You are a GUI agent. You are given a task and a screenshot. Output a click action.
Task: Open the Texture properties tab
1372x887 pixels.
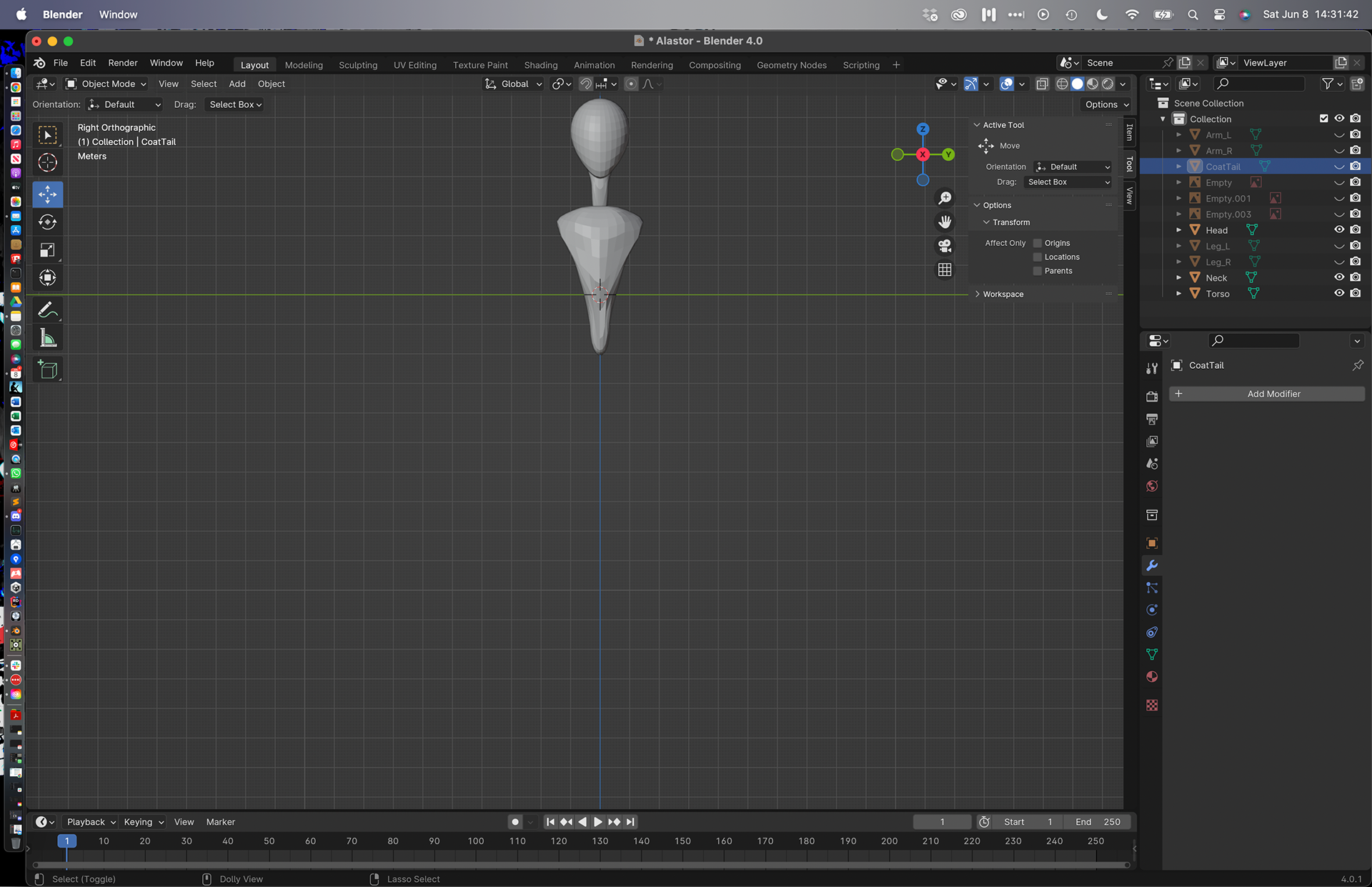pyautogui.click(x=1152, y=705)
